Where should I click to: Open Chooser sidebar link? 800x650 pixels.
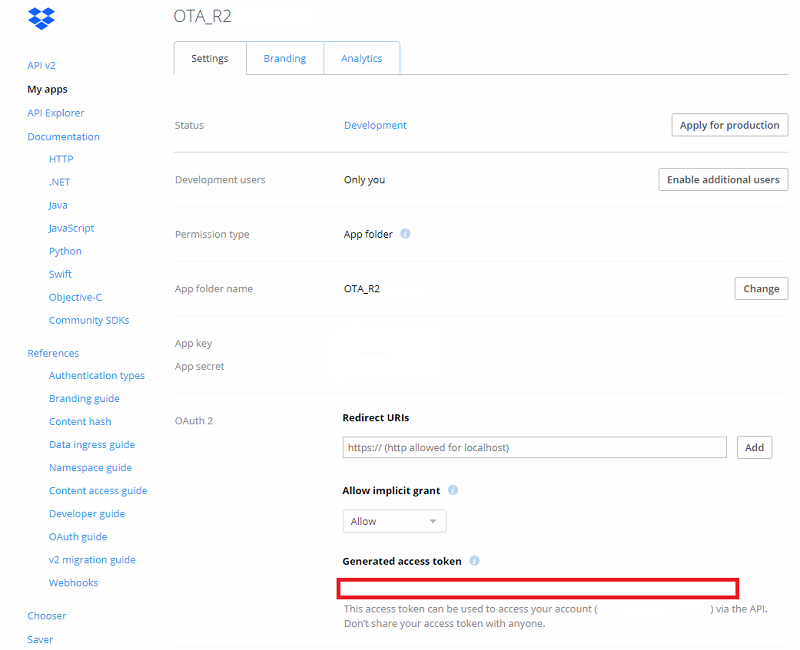click(47, 616)
